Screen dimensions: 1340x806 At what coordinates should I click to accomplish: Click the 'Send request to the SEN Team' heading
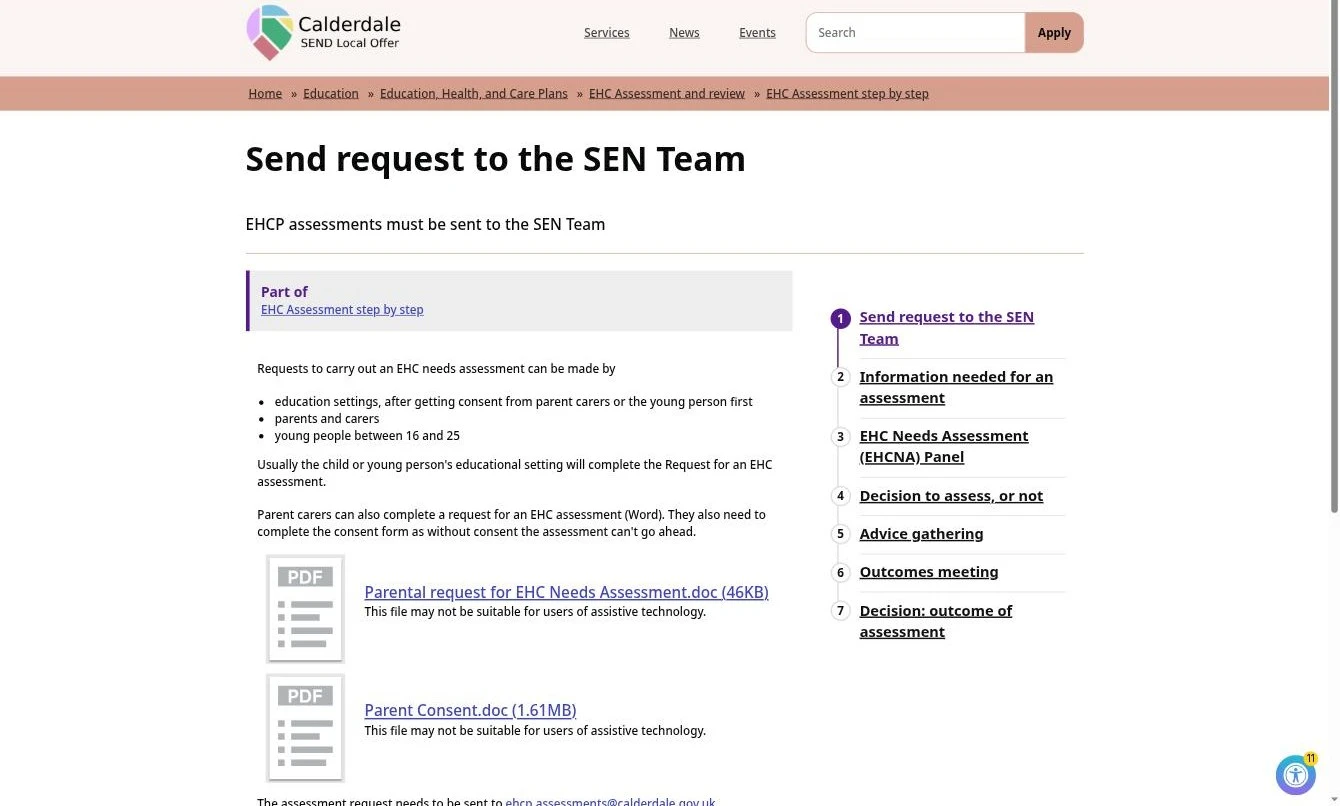click(495, 159)
